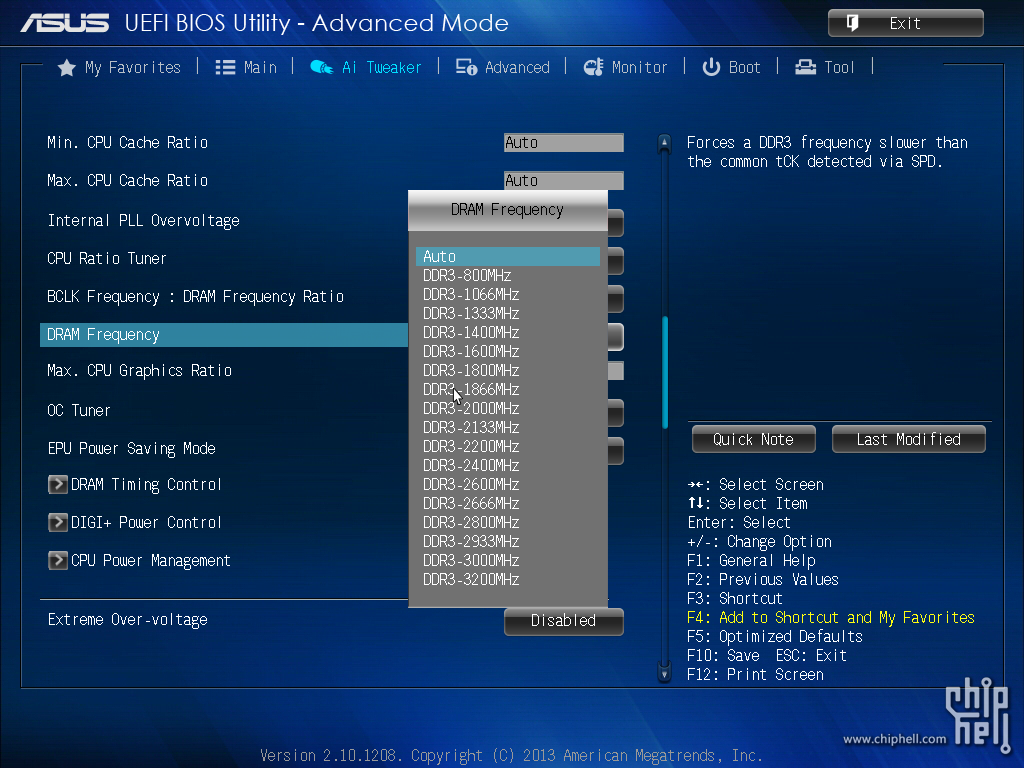1024x768 pixels.
Task: Click the Advanced settings icon
Action: click(x=466, y=67)
